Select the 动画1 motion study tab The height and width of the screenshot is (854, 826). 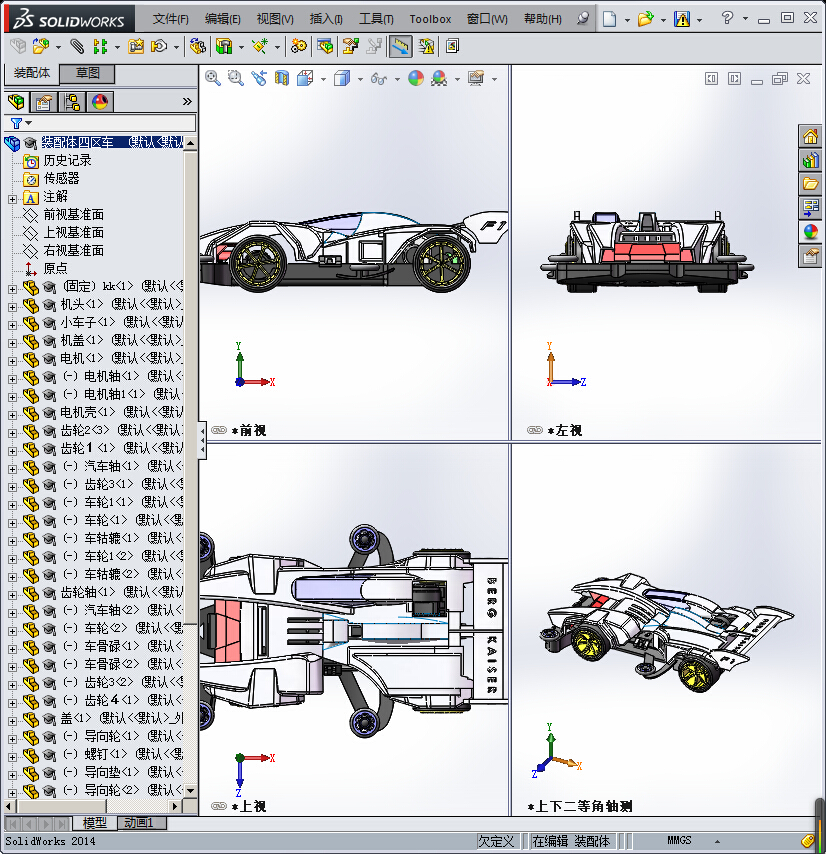tap(143, 822)
